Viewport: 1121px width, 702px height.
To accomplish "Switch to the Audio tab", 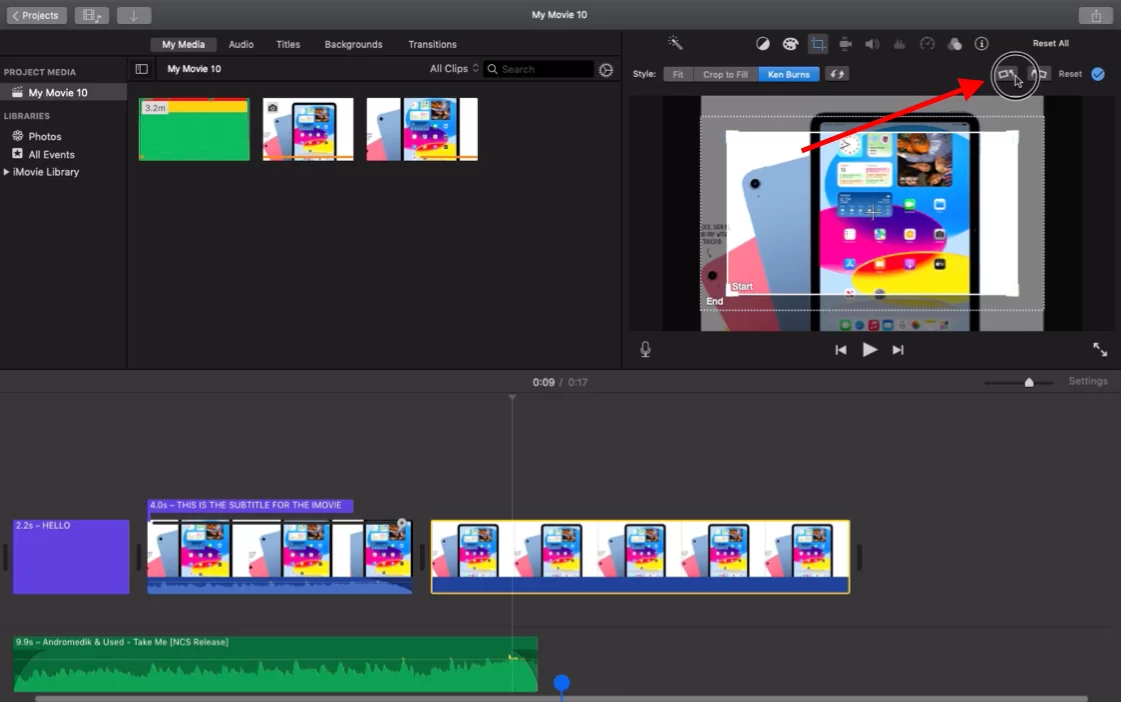I will pos(241,44).
